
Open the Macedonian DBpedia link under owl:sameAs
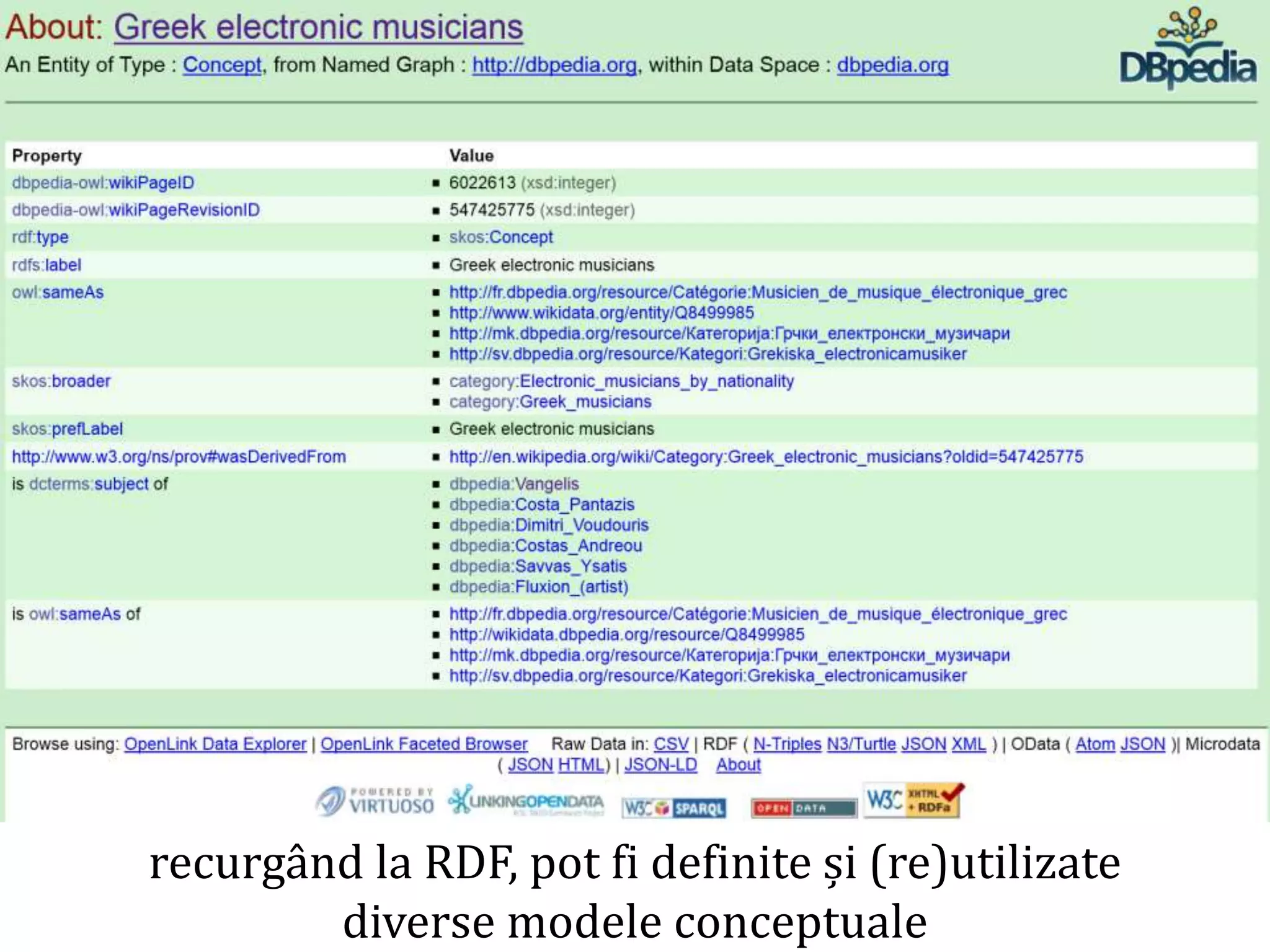click(730, 333)
